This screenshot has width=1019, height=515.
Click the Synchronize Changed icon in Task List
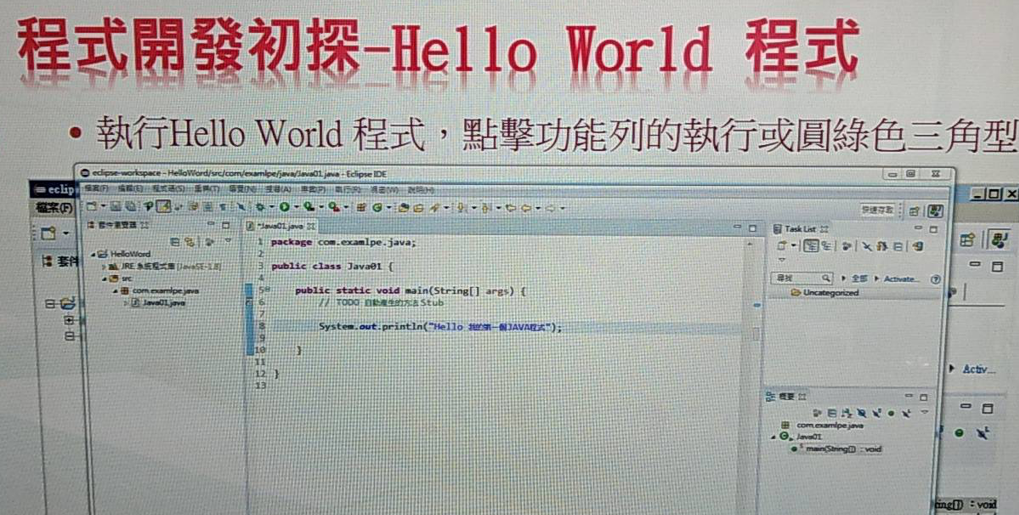point(918,245)
